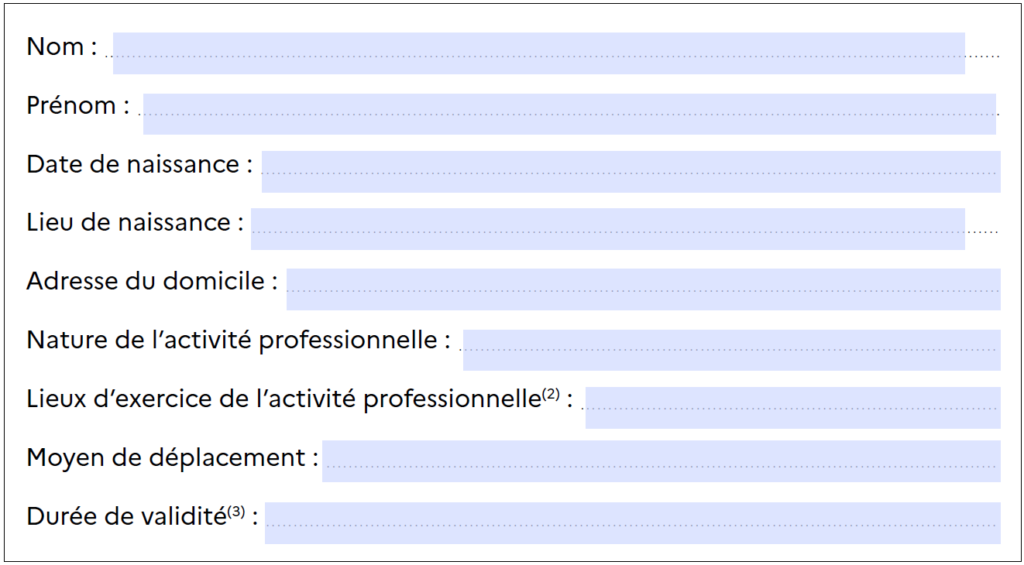Select the "Date de naissance :" label

click(x=140, y=165)
